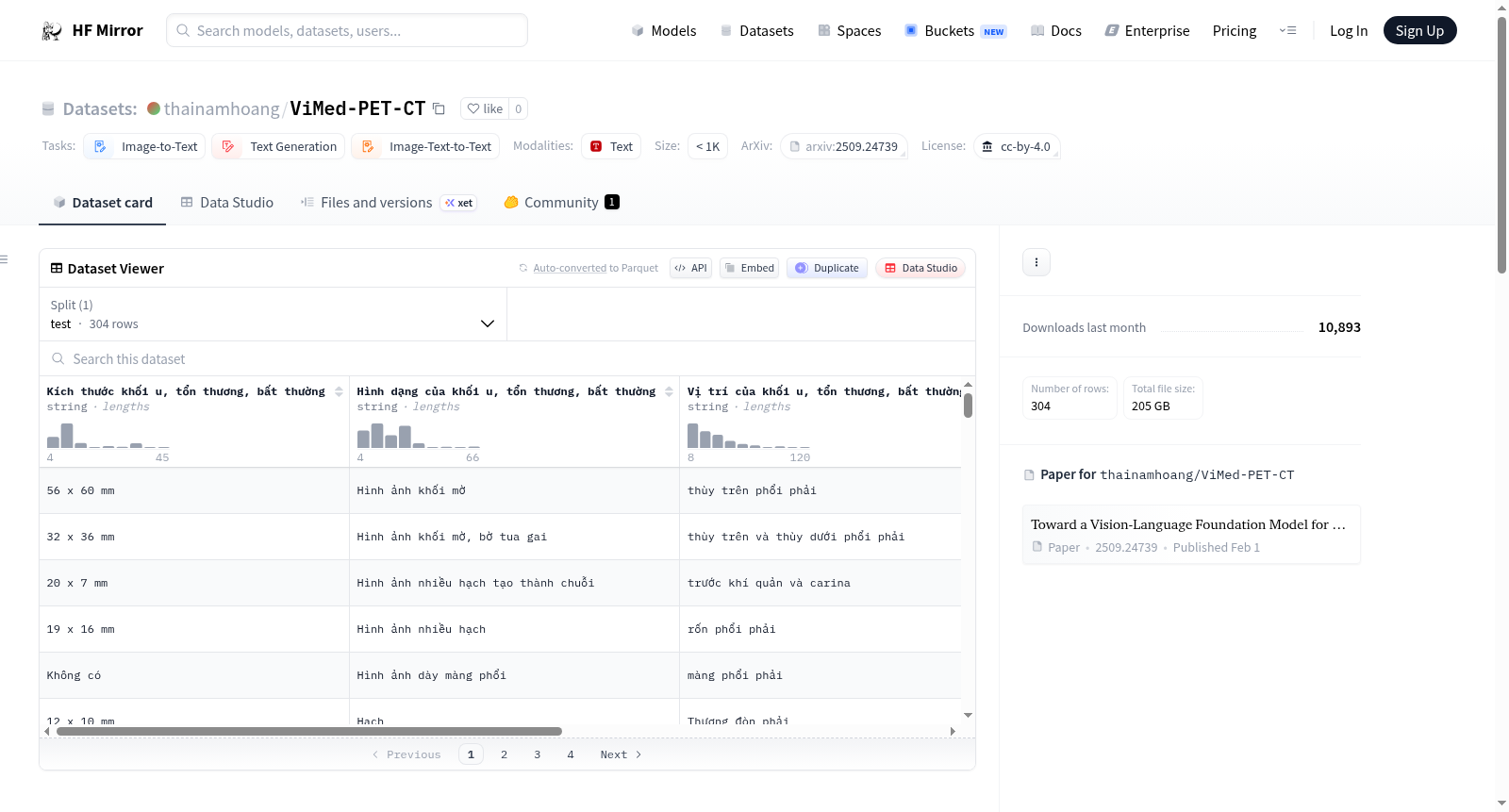Open the Docs page

(x=1055, y=31)
